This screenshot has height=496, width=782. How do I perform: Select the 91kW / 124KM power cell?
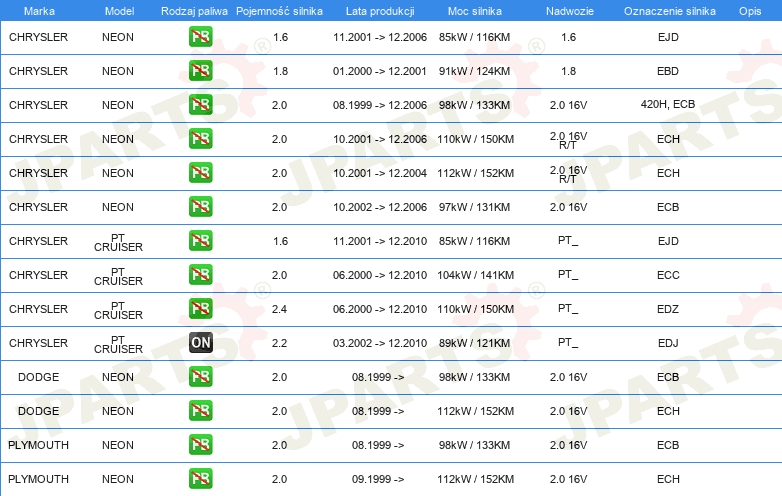click(475, 71)
